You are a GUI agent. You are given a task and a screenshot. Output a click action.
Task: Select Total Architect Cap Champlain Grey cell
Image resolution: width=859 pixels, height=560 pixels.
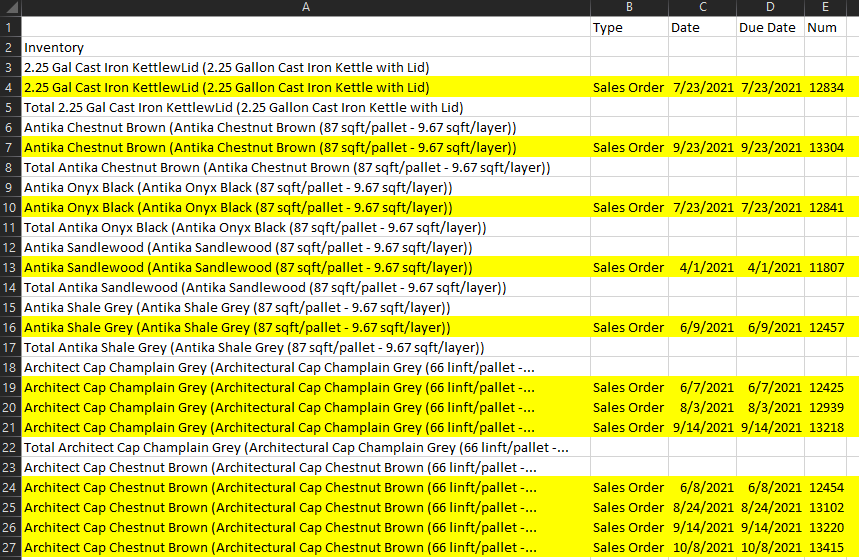click(306, 447)
